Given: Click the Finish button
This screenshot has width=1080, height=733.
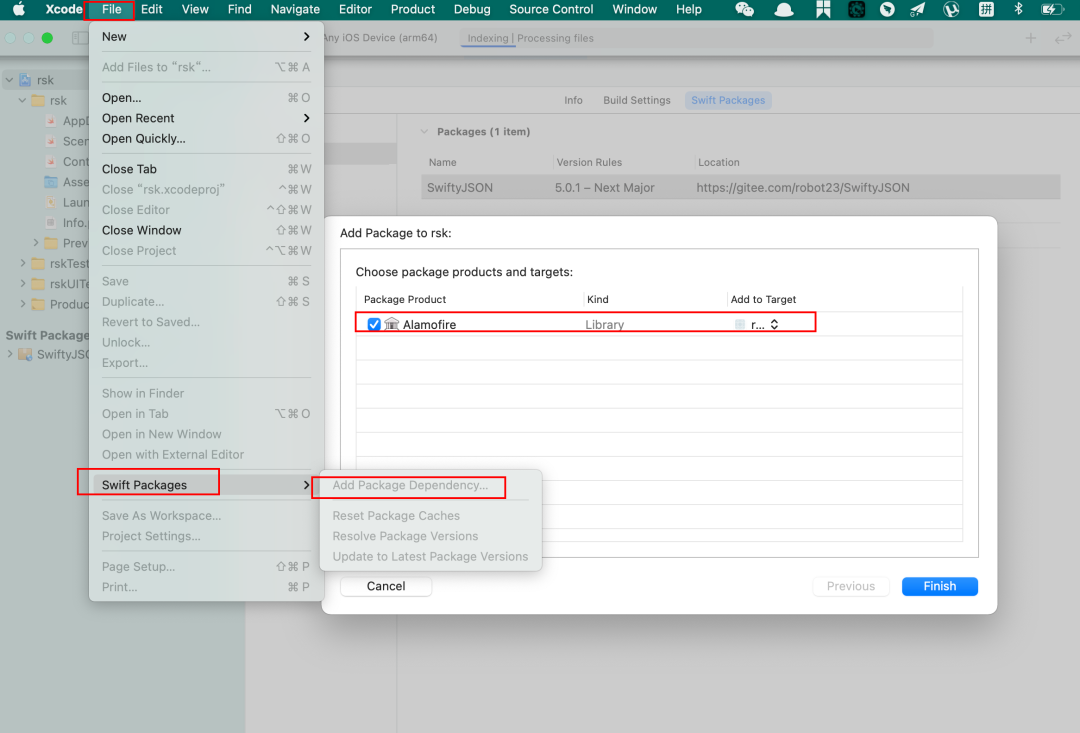Looking at the screenshot, I should click(x=939, y=586).
